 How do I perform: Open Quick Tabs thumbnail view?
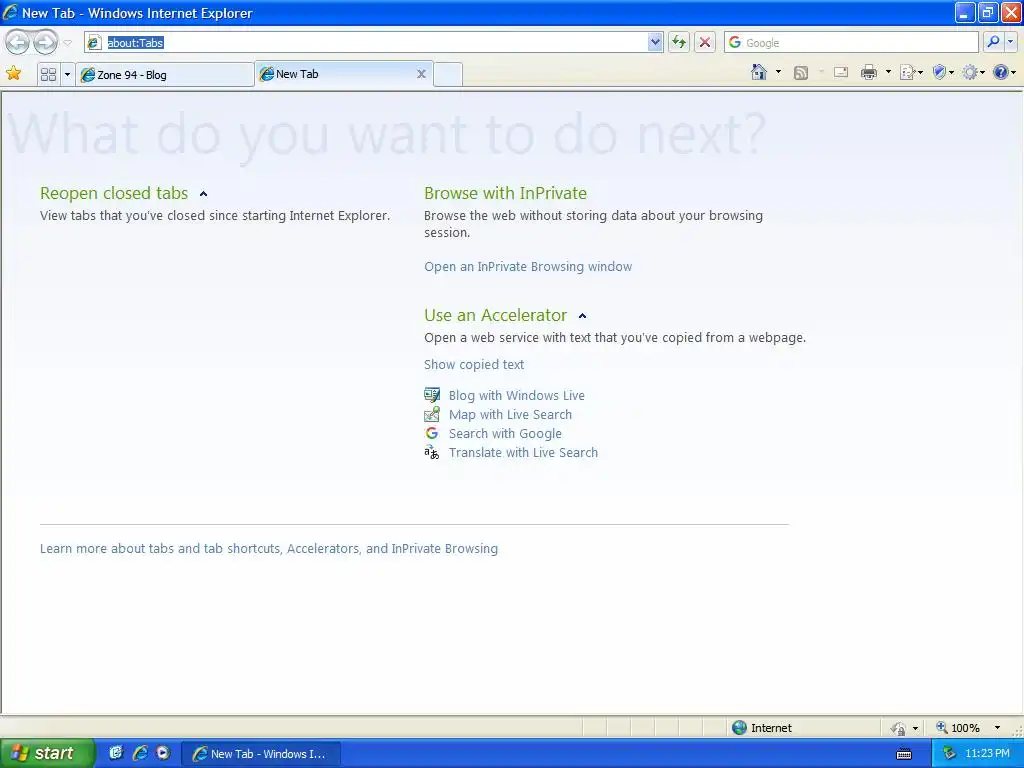48,74
